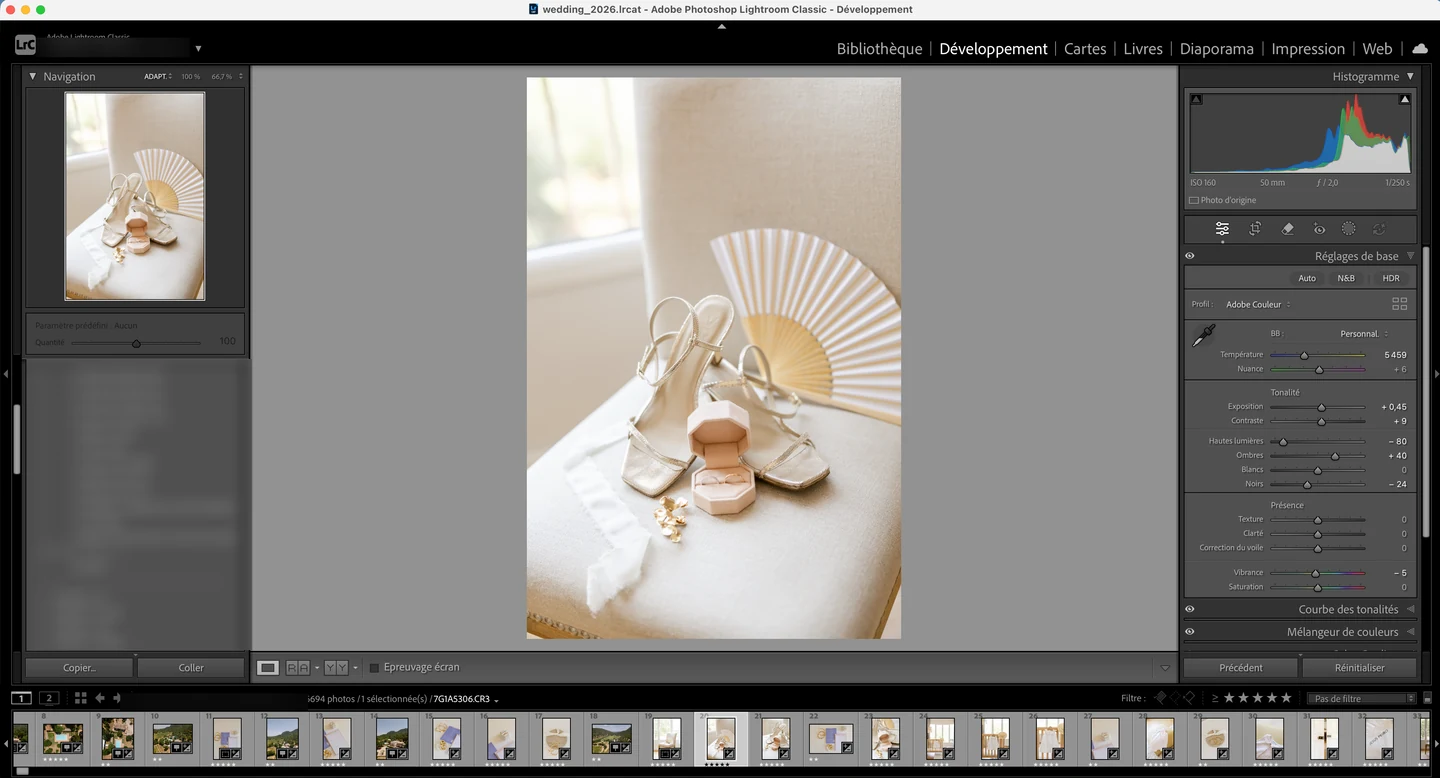Image resolution: width=1440 pixels, height=778 pixels.
Task: Click the rating comparison ≥ symbol
Action: click(x=1215, y=698)
